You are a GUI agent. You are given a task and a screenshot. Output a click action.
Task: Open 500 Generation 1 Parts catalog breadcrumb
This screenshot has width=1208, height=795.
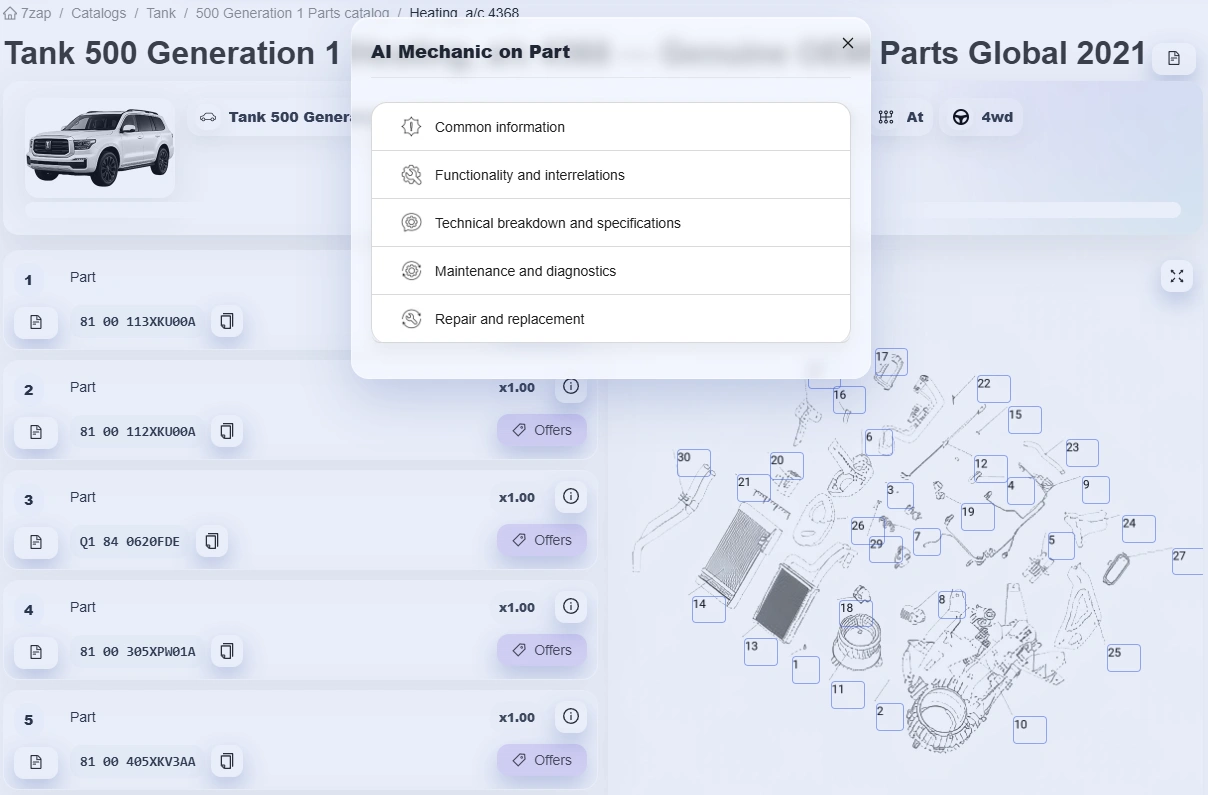(x=292, y=13)
